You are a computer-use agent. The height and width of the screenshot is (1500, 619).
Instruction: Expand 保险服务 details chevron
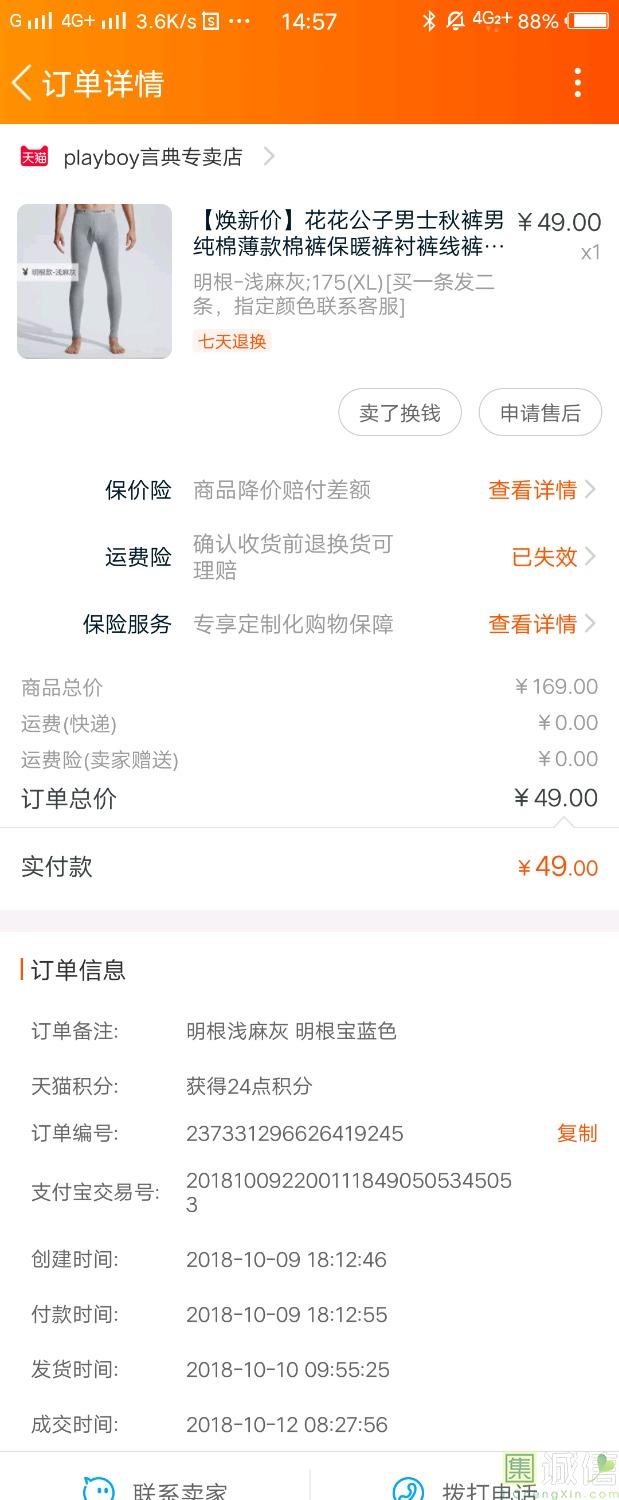click(590, 624)
